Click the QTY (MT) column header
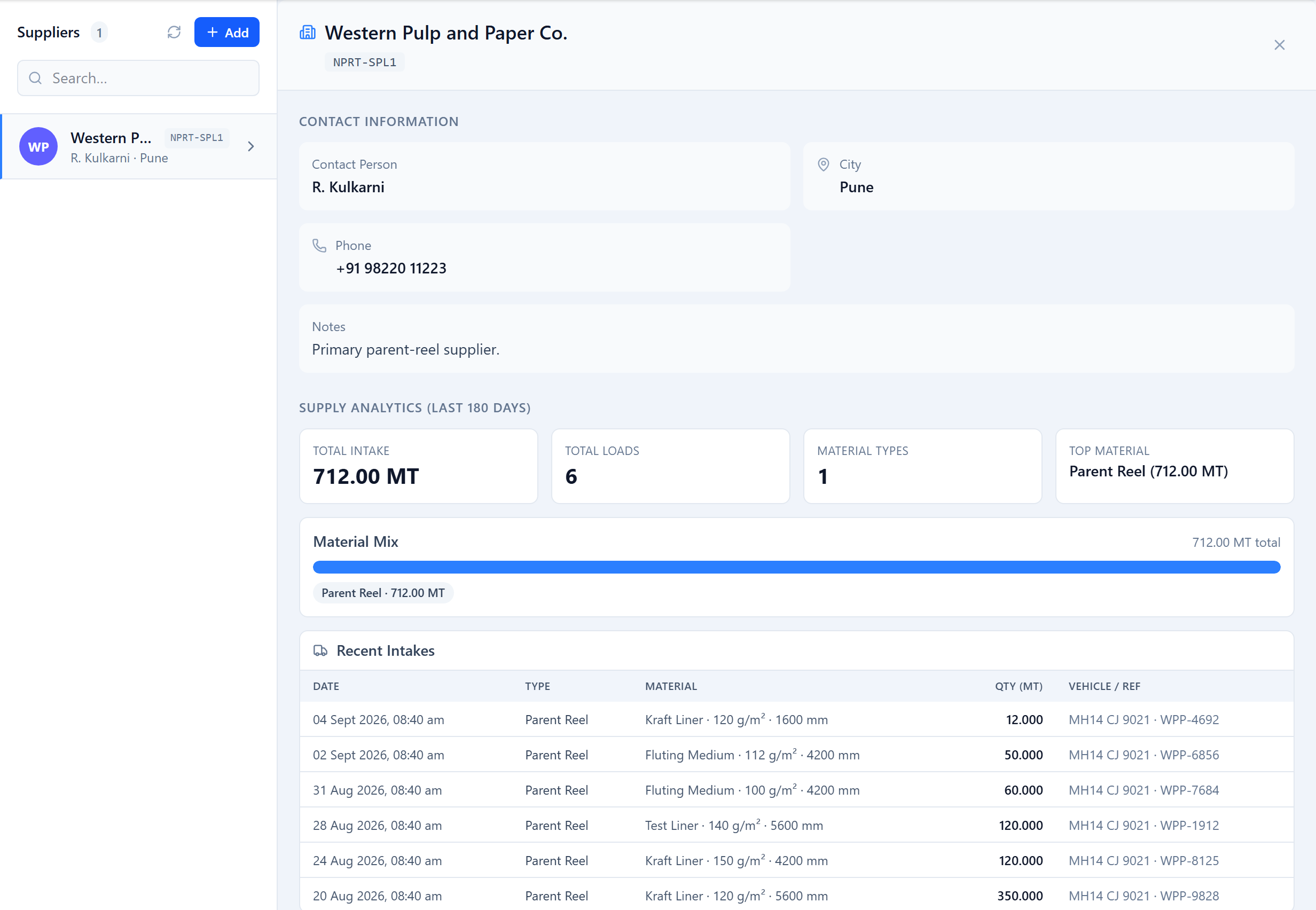Screen dimensions: 1316x910 [1019, 686]
